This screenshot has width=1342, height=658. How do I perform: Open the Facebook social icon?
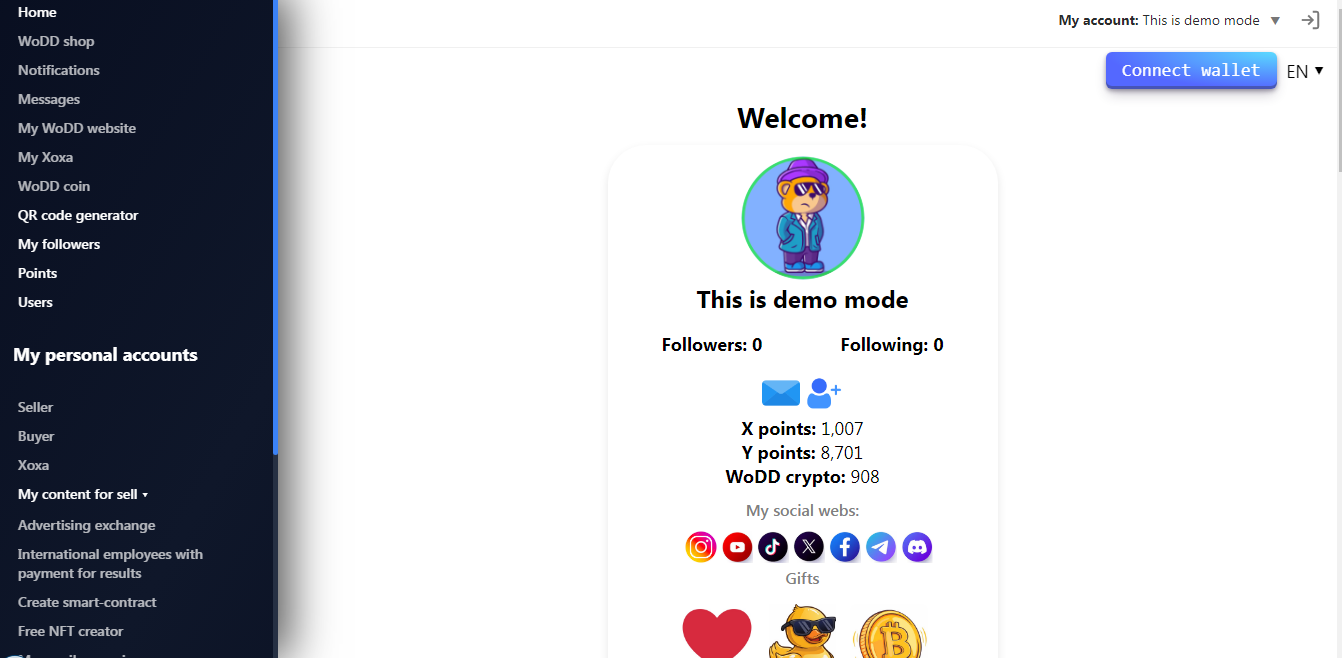[845, 547]
